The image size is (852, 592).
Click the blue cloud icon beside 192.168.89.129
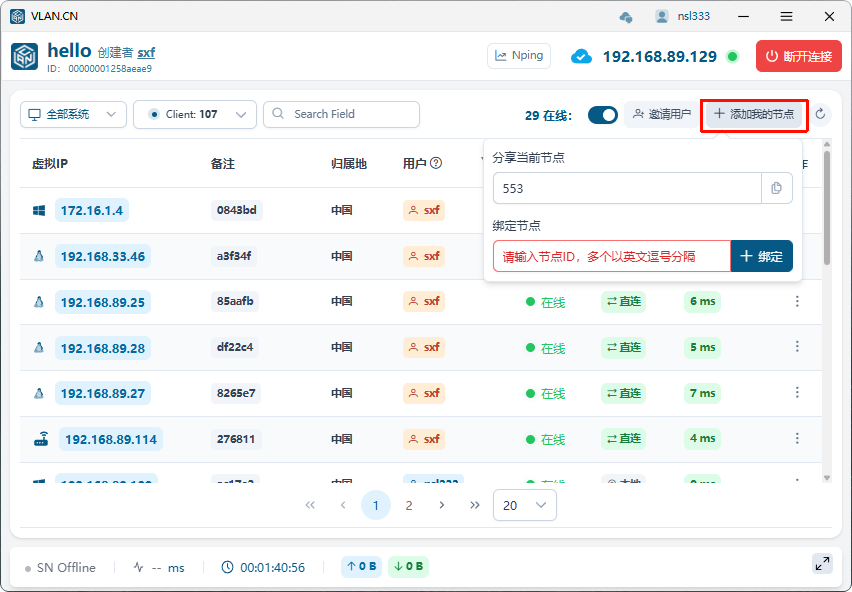581,56
